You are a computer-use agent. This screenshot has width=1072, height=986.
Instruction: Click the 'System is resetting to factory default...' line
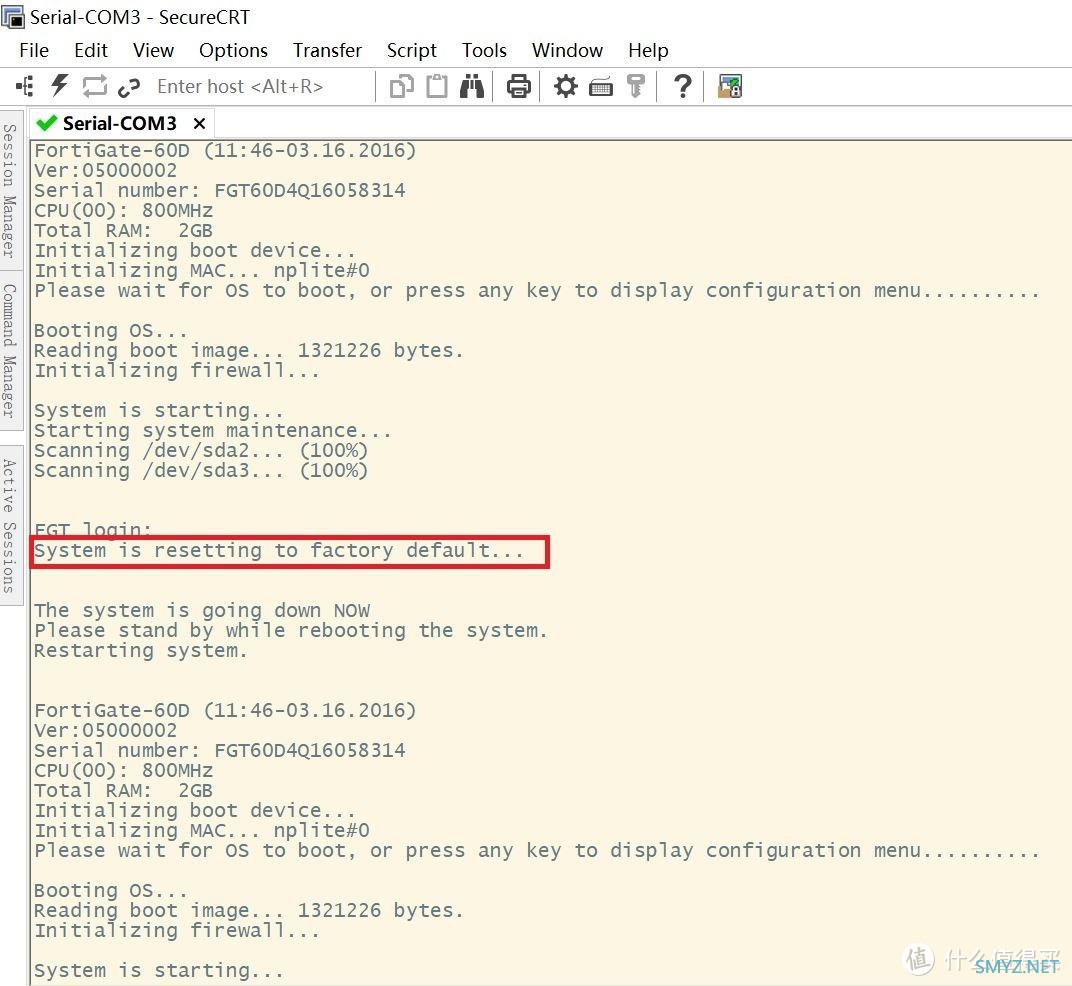(279, 550)
